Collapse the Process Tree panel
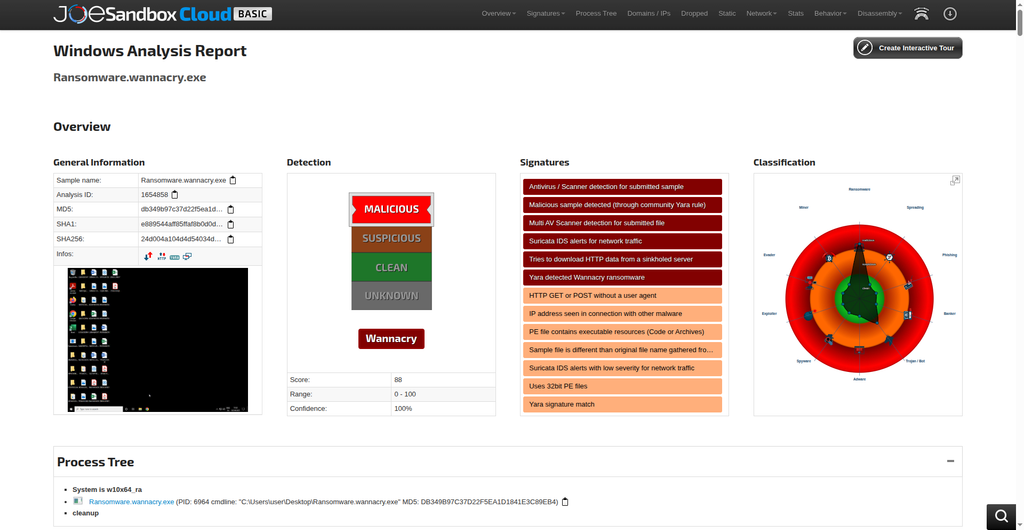 click(x=950, y=461)
